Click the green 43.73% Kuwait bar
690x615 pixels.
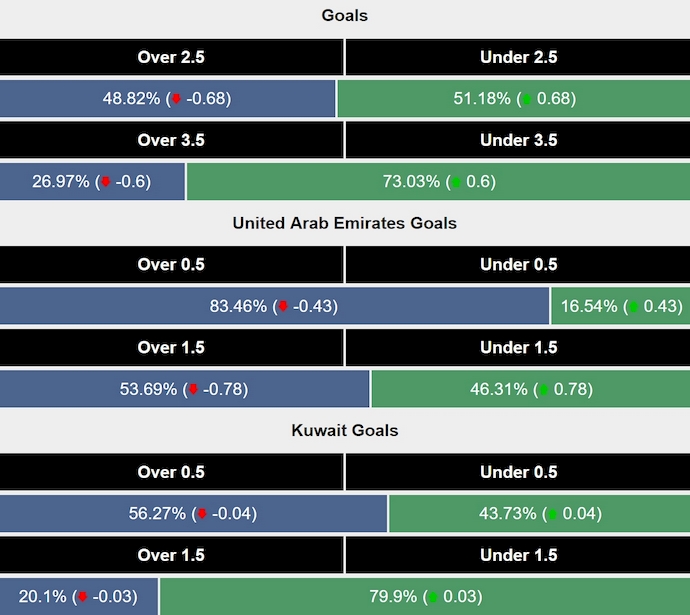[x=539, y=514]
